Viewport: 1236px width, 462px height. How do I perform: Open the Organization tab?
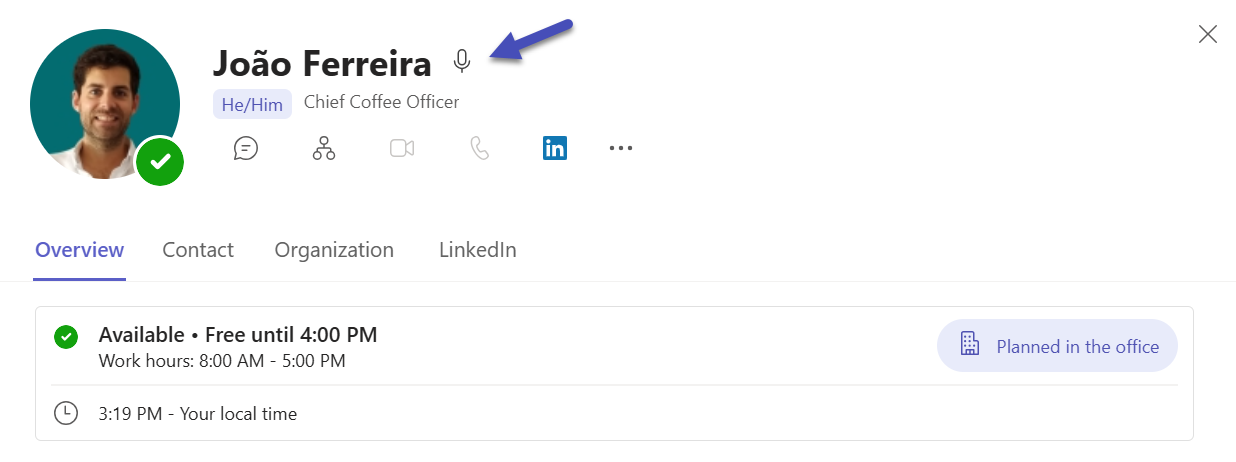coord(334,250)
